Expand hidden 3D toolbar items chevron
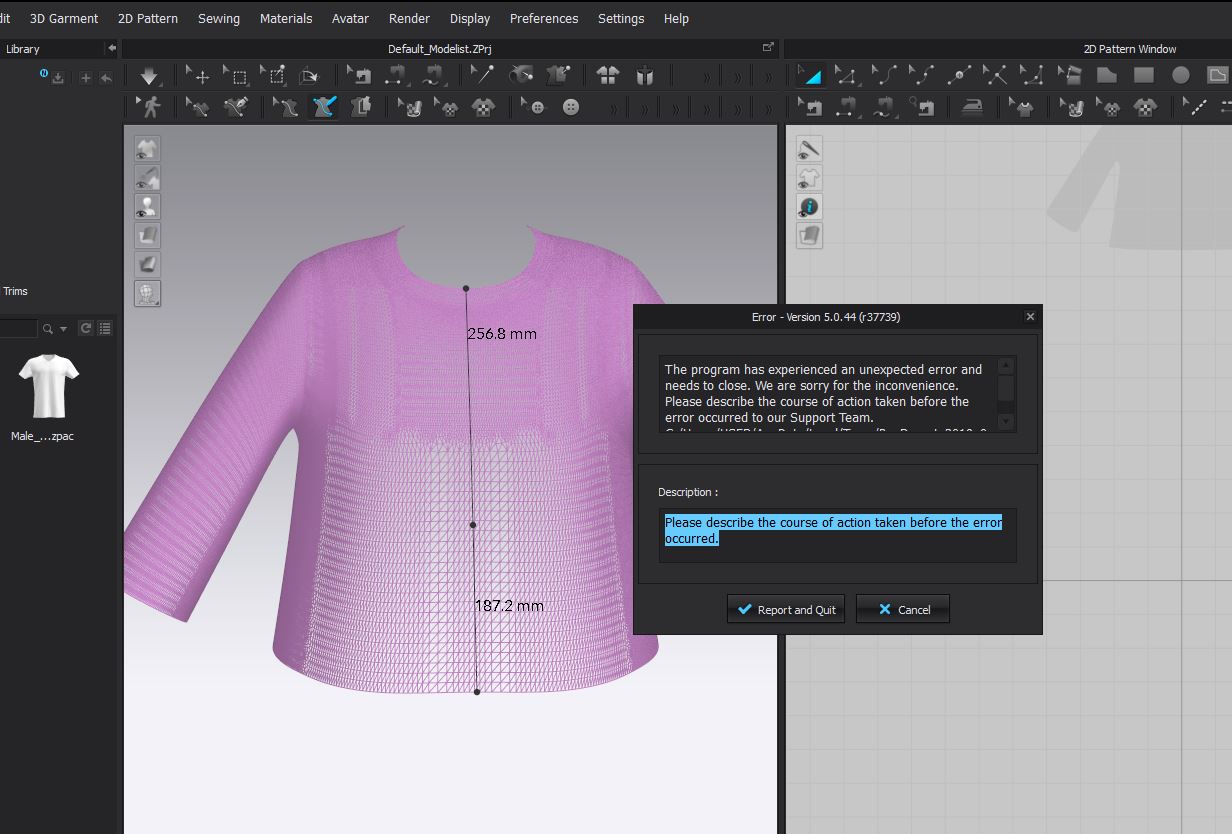Screen dimensions: 1232x834 tap(706, 77)
